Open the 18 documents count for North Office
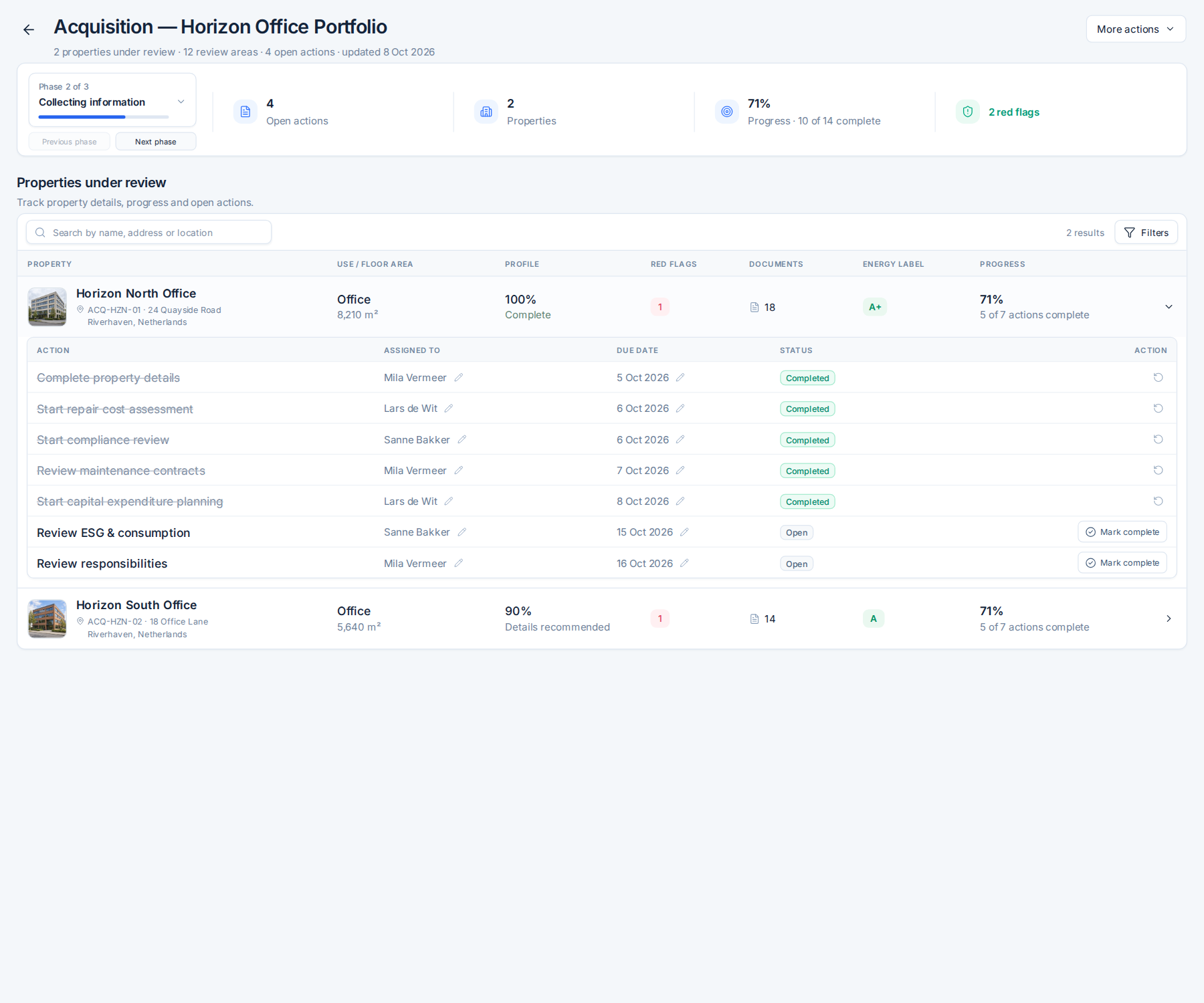1204x1003 pixels. coord(763,307)
